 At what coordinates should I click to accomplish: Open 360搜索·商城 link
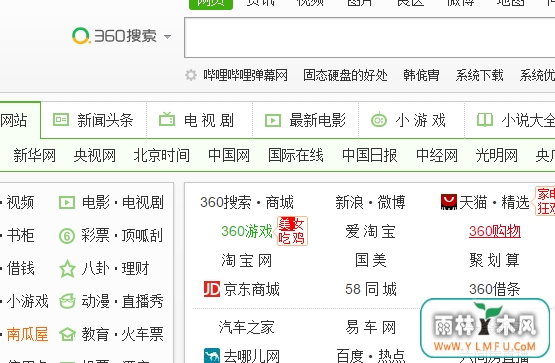247,202
